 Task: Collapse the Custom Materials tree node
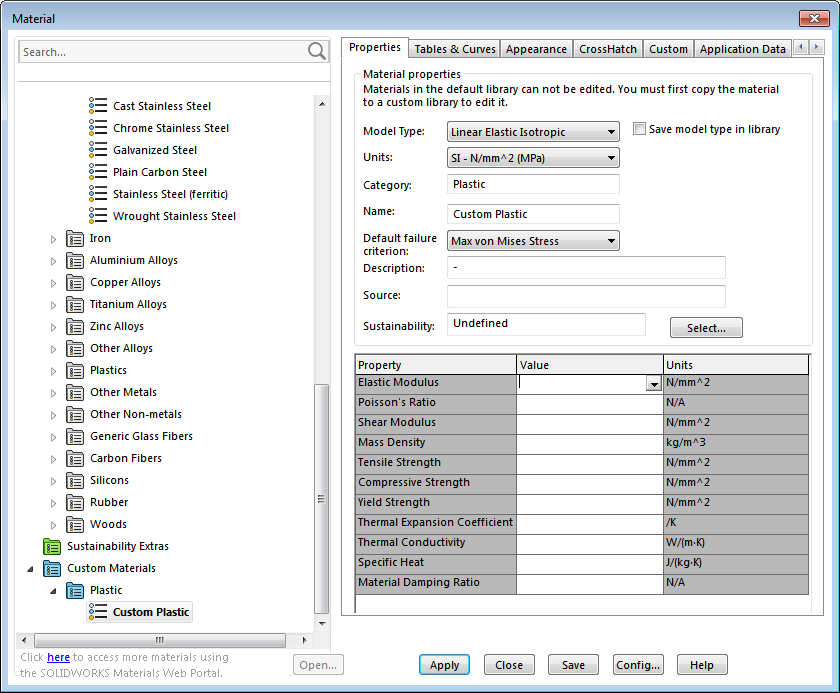click(x=30, y=568)
